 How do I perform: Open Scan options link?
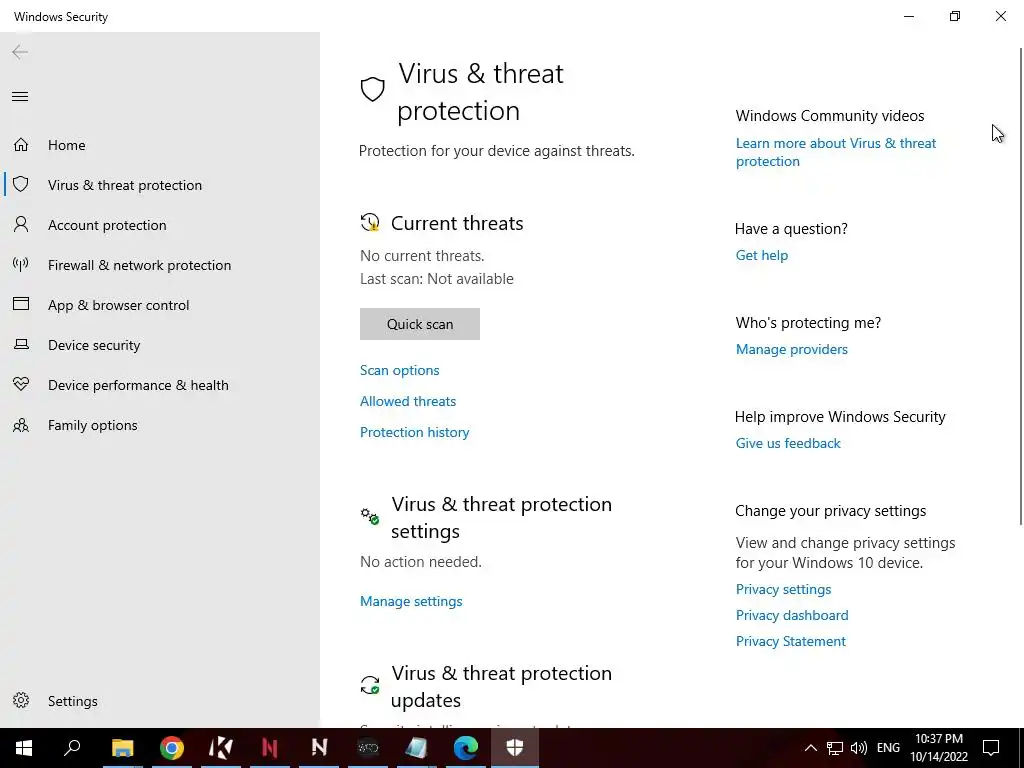coord(400,370)
